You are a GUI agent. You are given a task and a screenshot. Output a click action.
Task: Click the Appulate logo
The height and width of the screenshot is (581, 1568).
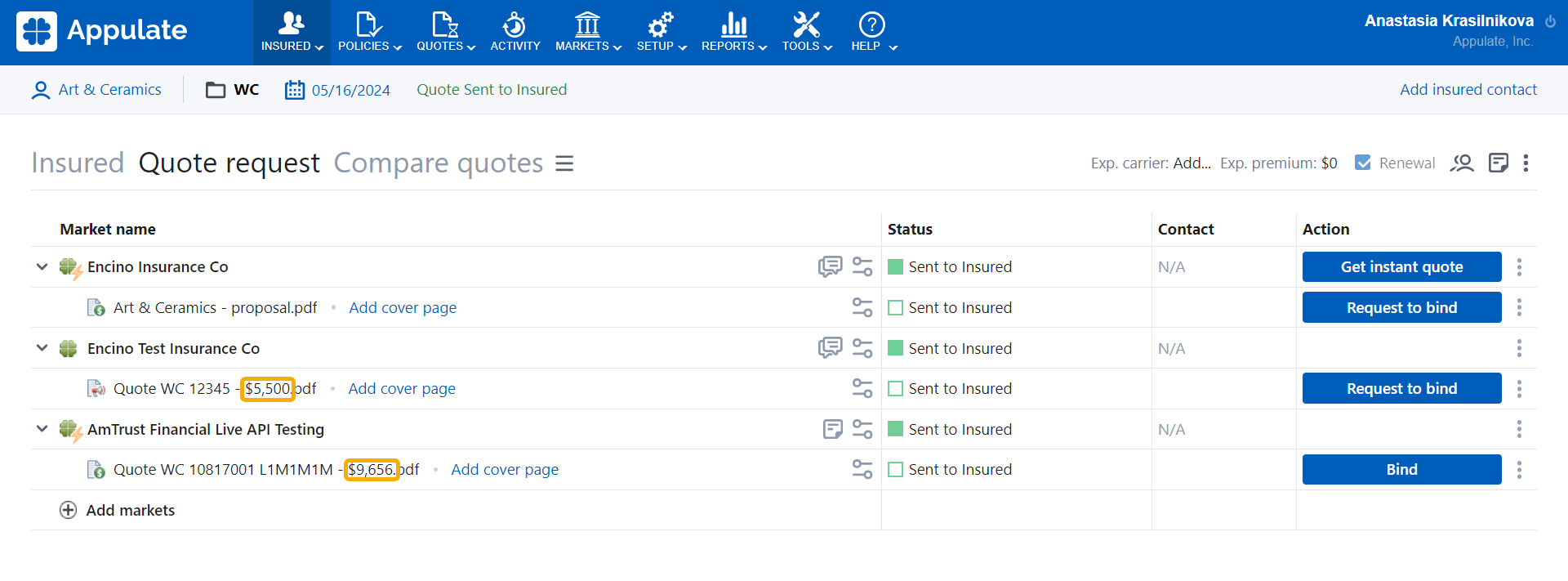[x=102, y=31]
